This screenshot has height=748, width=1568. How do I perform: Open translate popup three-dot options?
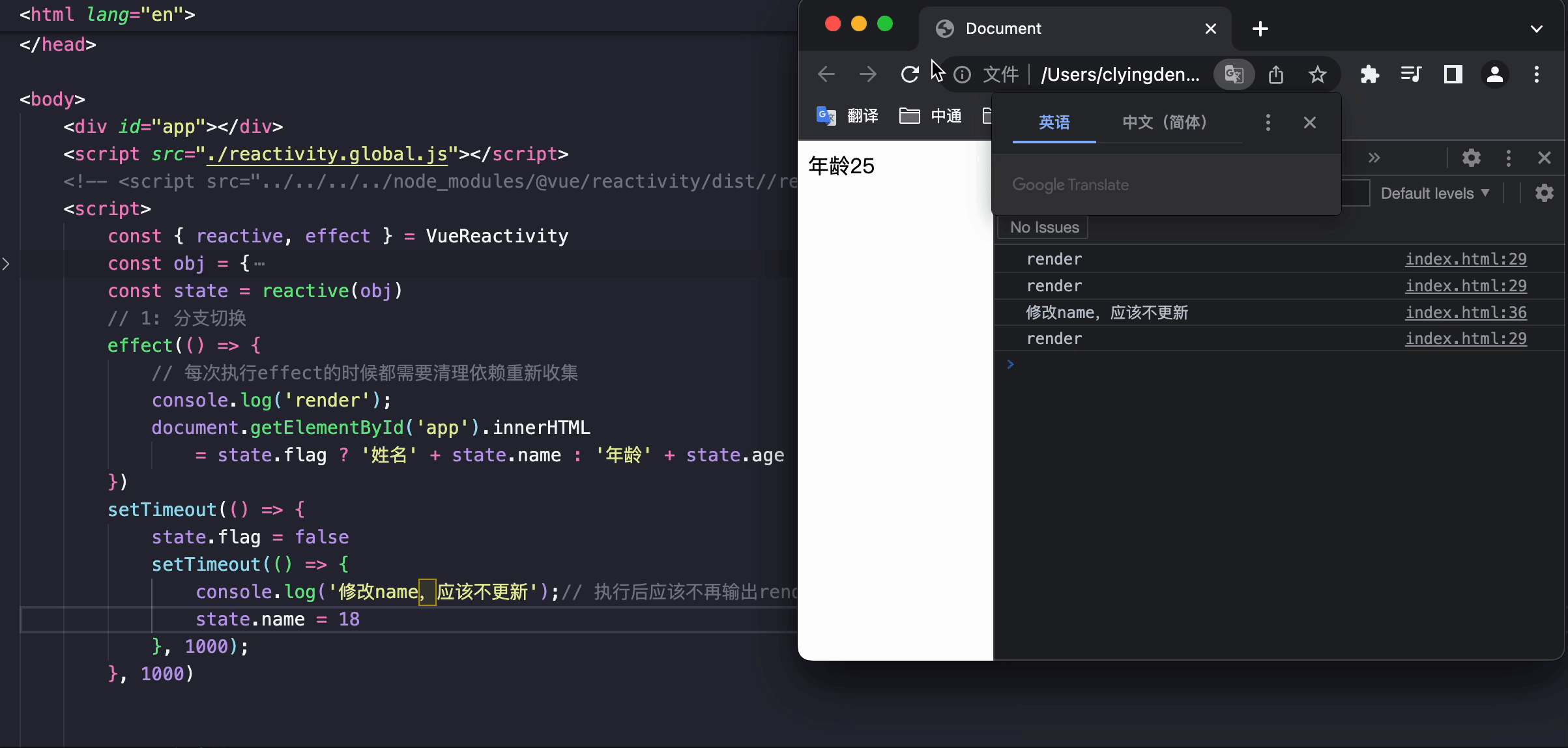click(1268, 122)
